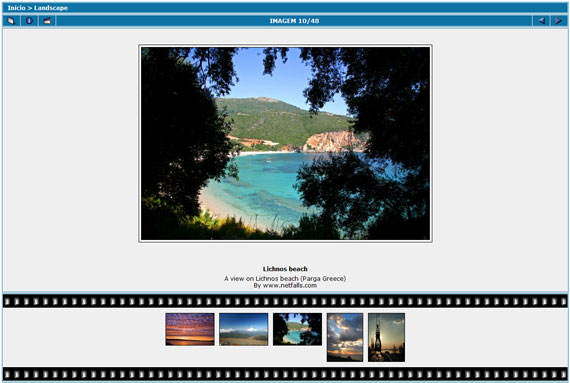Click the 'A view on Lichnos beach' caption
Viewport: 570px width, 383px height.
285,278
